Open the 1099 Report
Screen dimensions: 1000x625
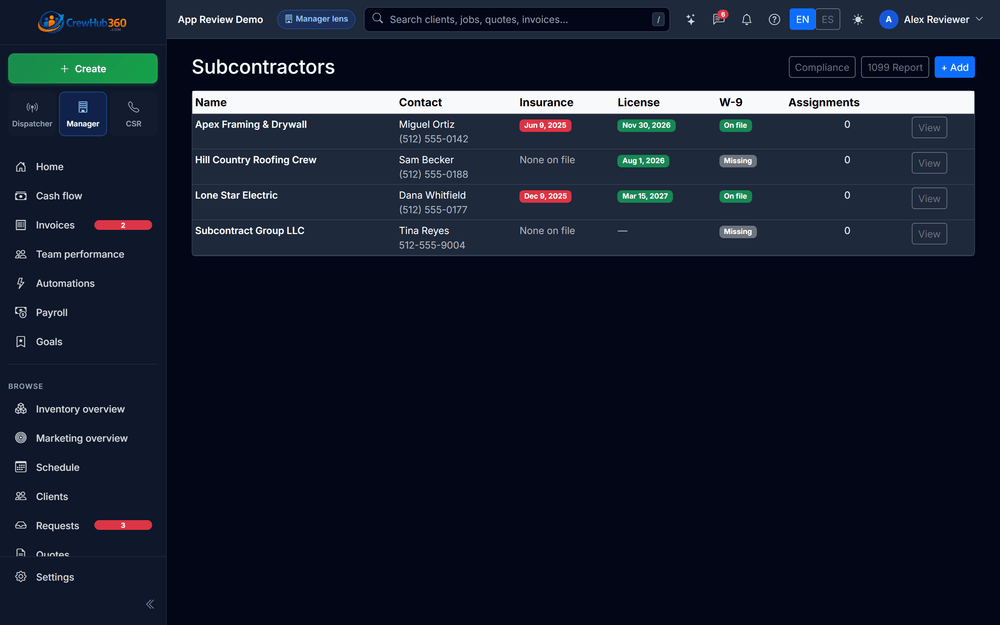895,67
